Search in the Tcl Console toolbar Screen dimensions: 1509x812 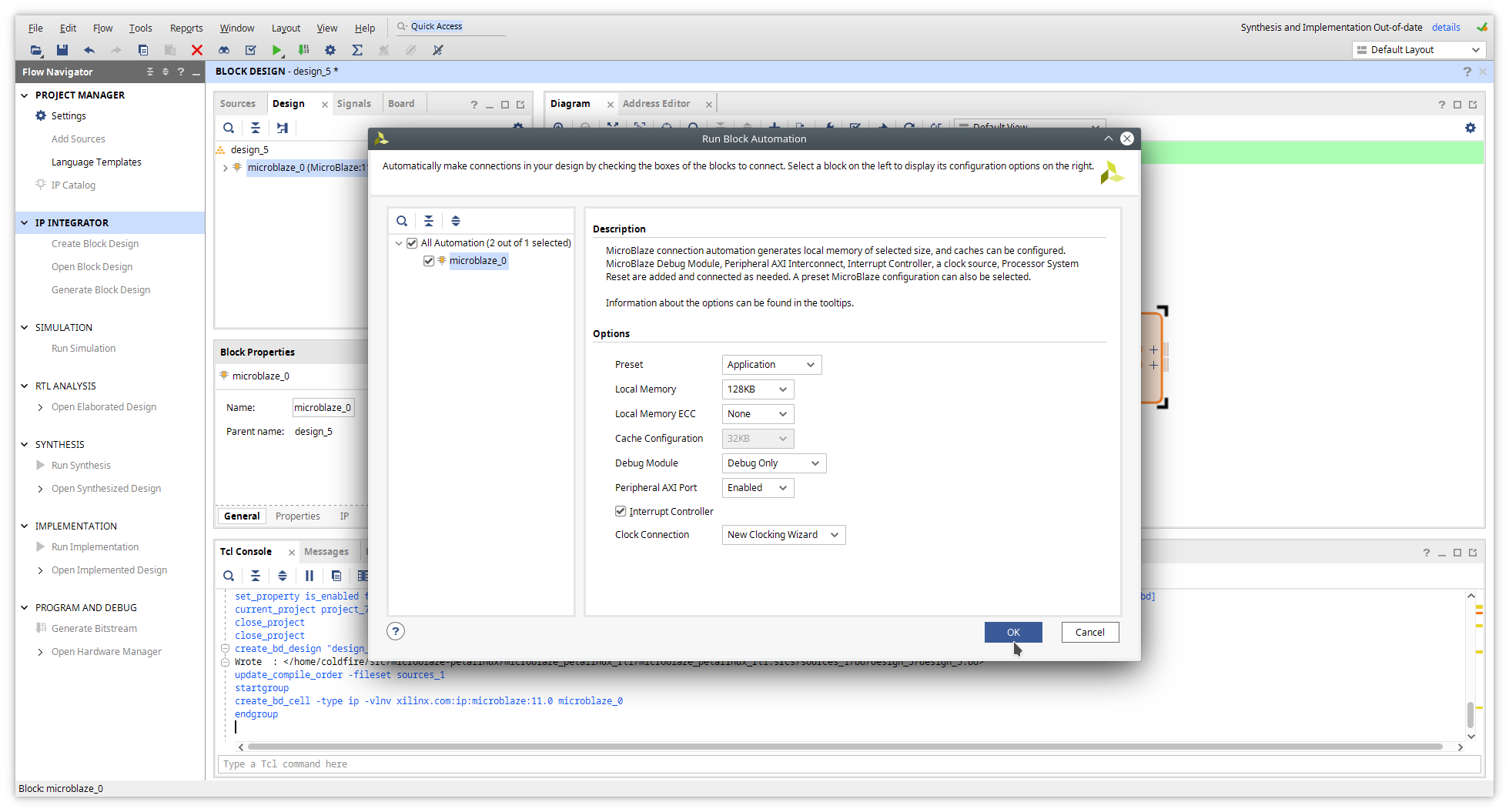pyautogui.click(x=229, y=576)
